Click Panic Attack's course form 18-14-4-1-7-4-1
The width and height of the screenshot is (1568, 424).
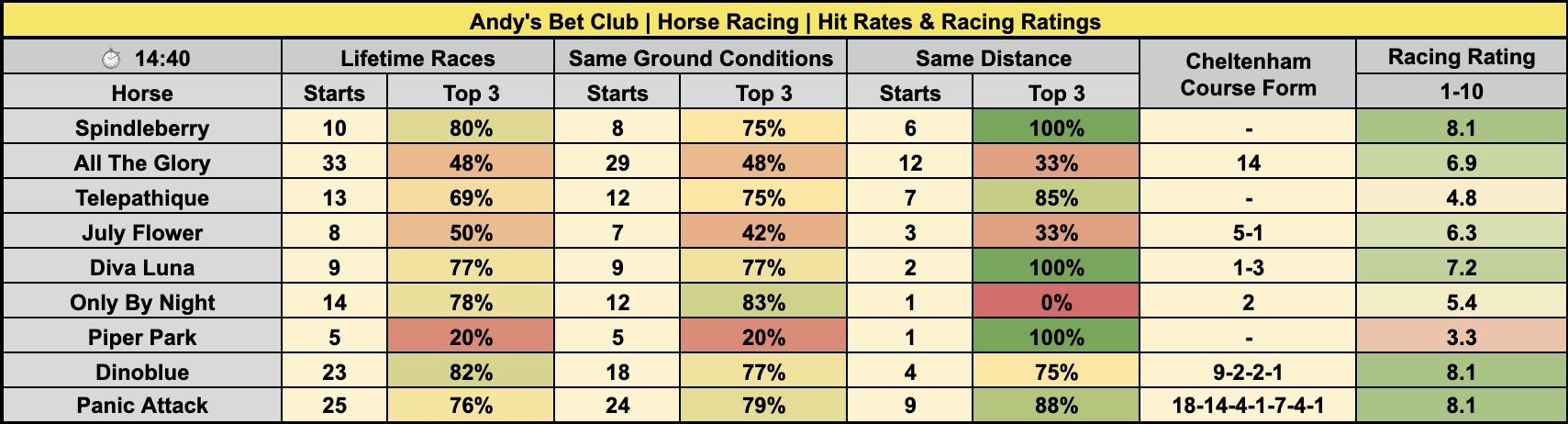(x=1248, y=406)
